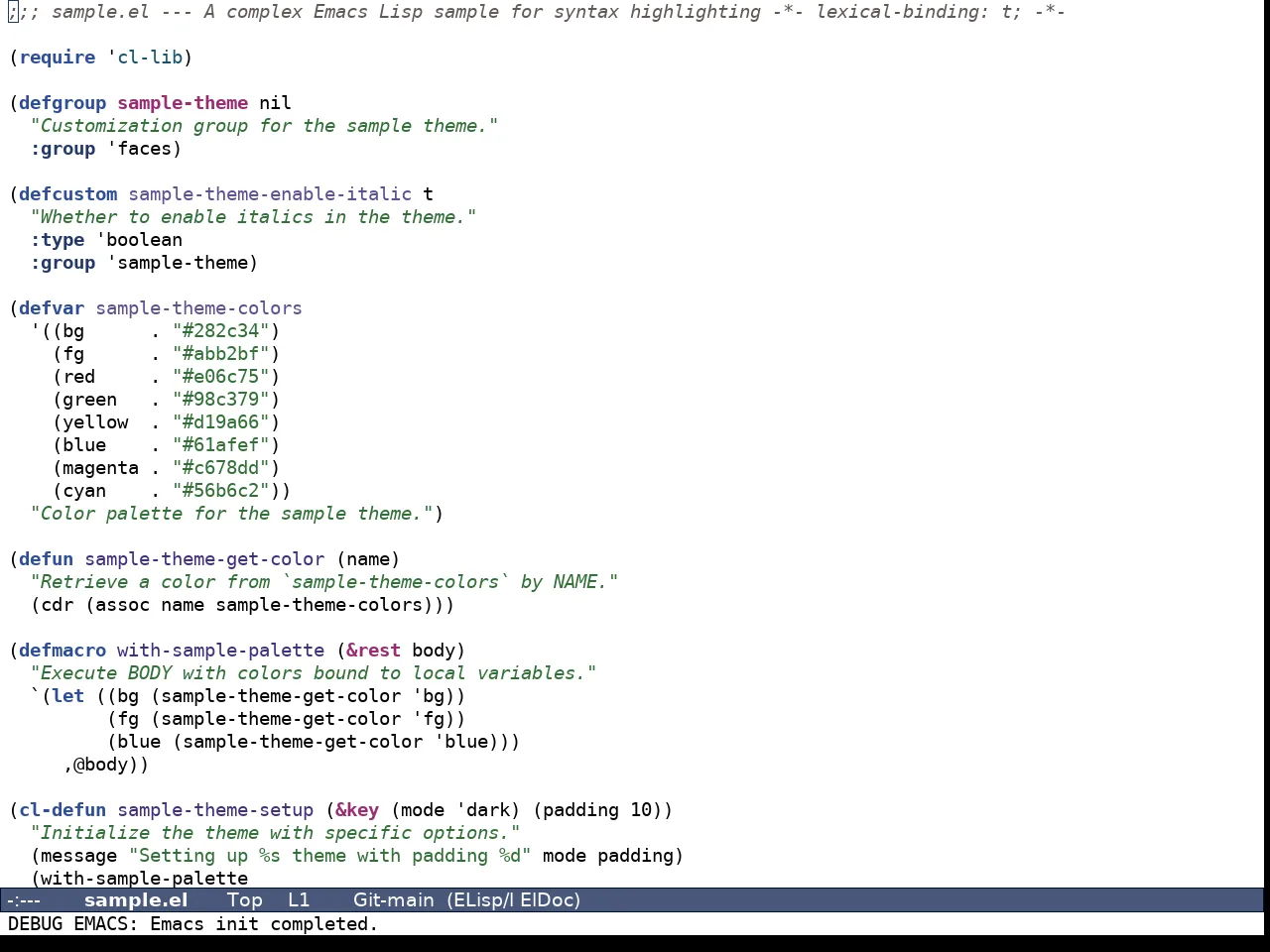The image size is (1270, 952).
Task: Click the 'defmacro' keyword
Action: pyautogui.click(x=63, y=651)
